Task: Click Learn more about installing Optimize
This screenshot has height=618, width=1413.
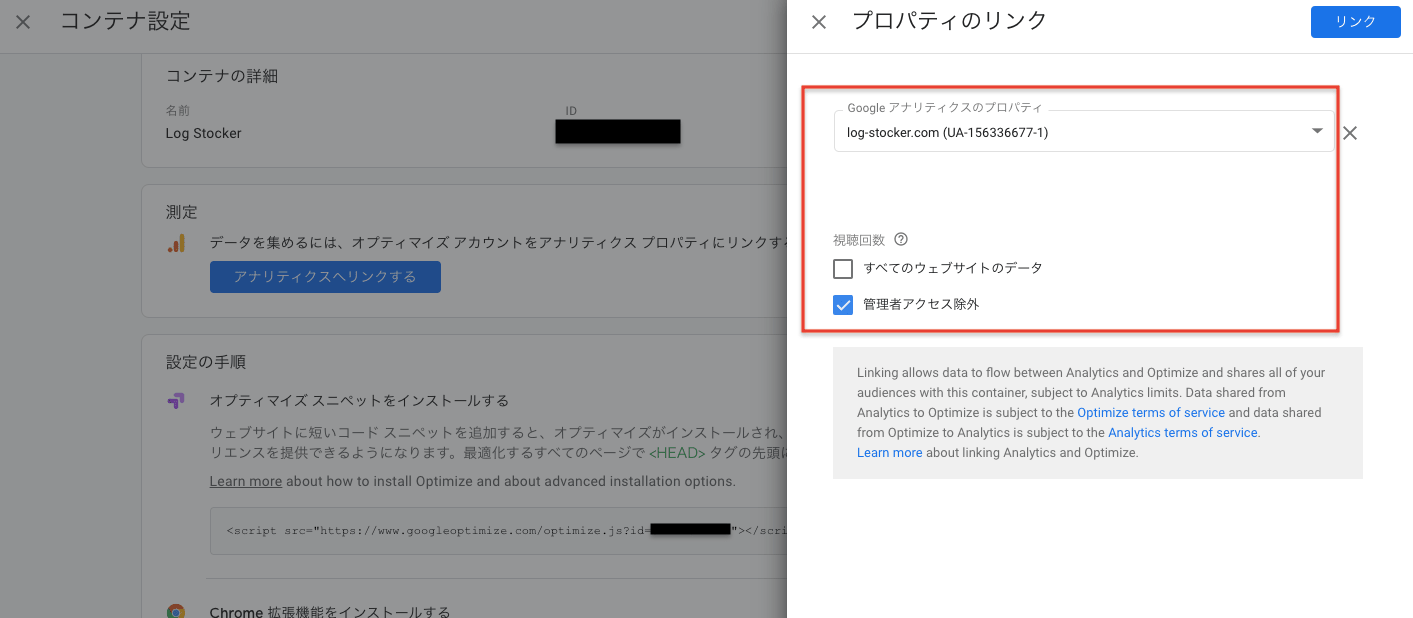Action: [246, 481]
